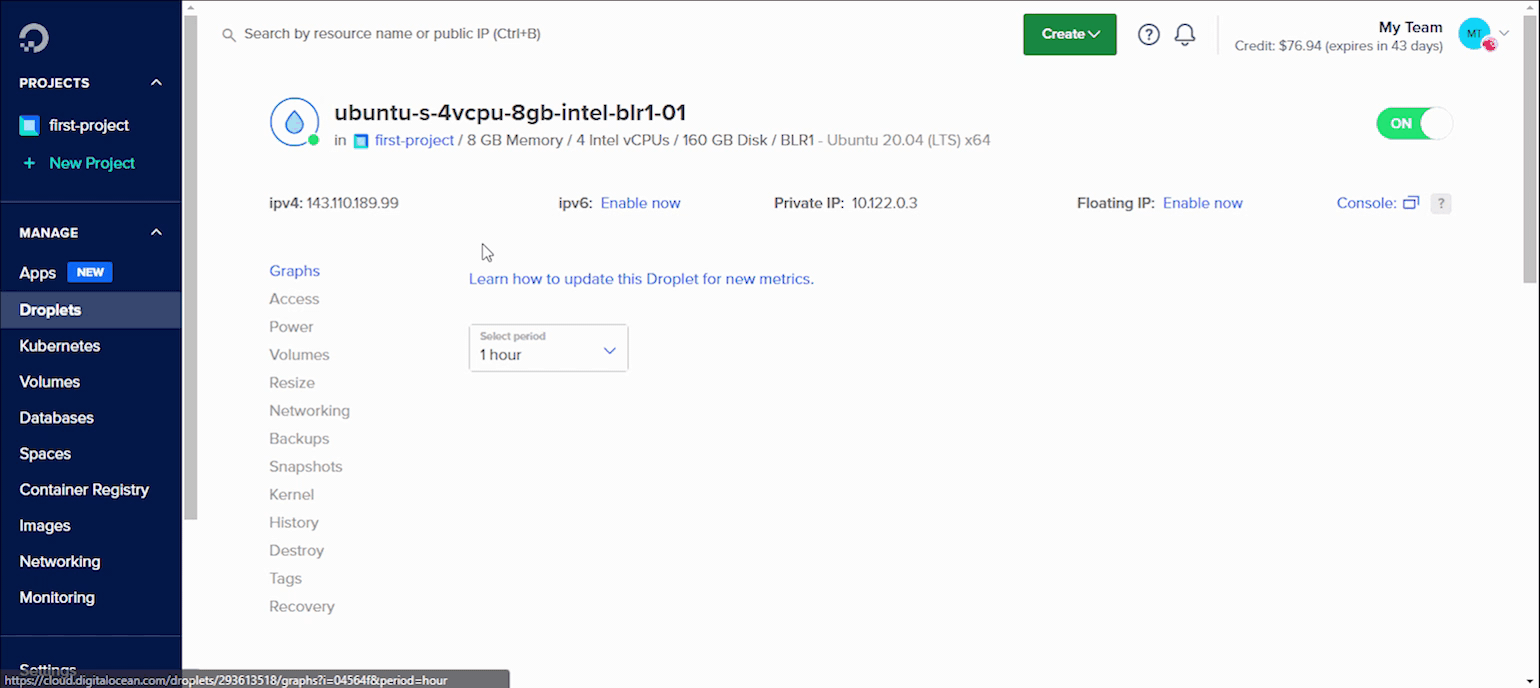Open the DigitalOcean logo home icon

pos(33,38)
